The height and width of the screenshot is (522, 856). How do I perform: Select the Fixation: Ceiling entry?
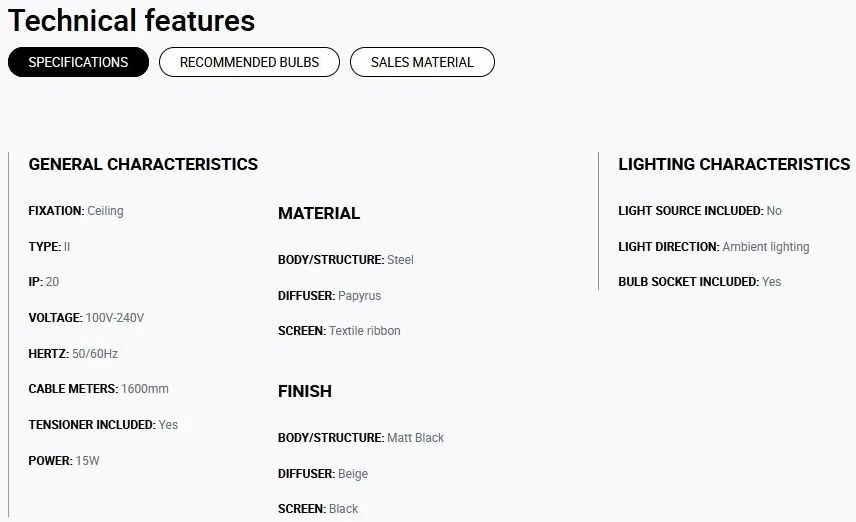tap(76, 211)
